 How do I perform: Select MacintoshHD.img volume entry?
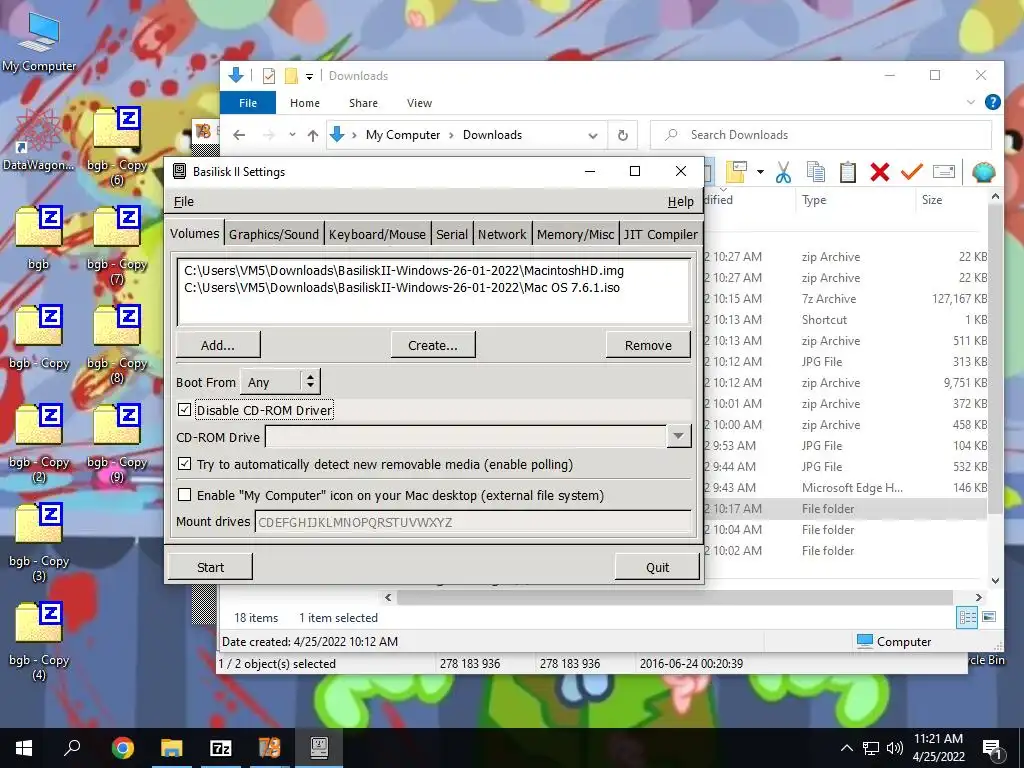(404, 270)
